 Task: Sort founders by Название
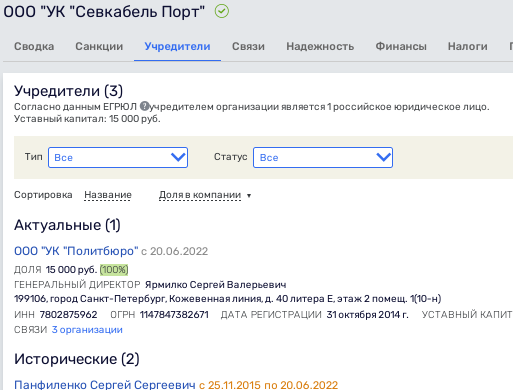tap(108, 195)
